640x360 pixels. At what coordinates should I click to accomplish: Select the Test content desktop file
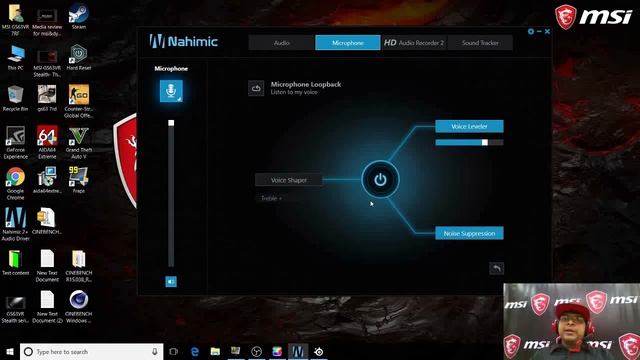click(16, 262)
